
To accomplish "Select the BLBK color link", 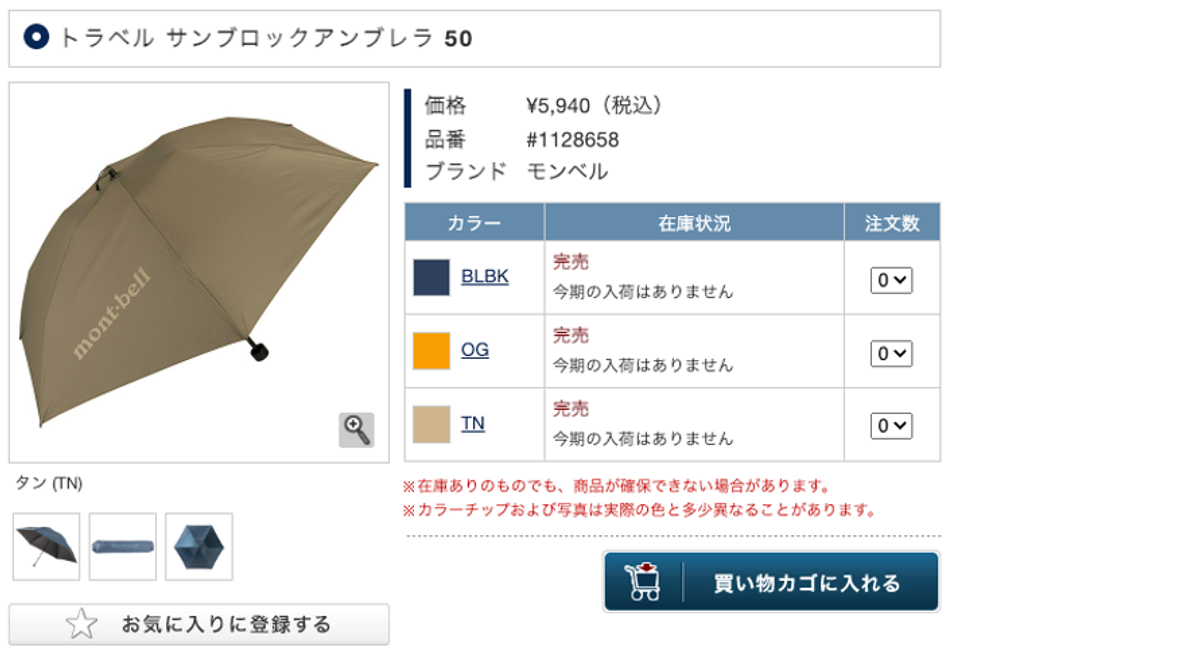I will coord(485,277).
